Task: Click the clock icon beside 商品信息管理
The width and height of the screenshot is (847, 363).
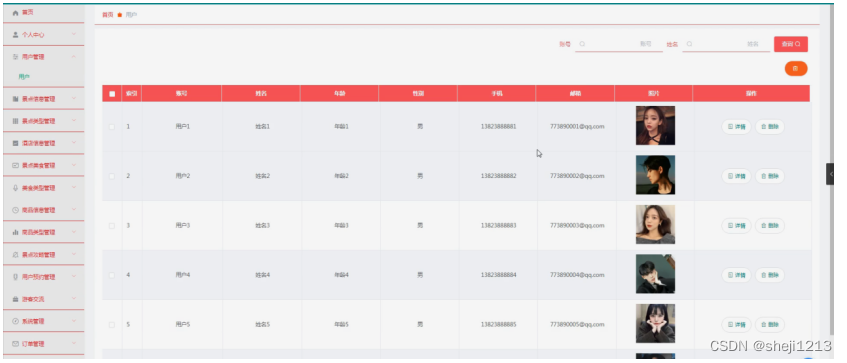Action: [x=15, y=210]
